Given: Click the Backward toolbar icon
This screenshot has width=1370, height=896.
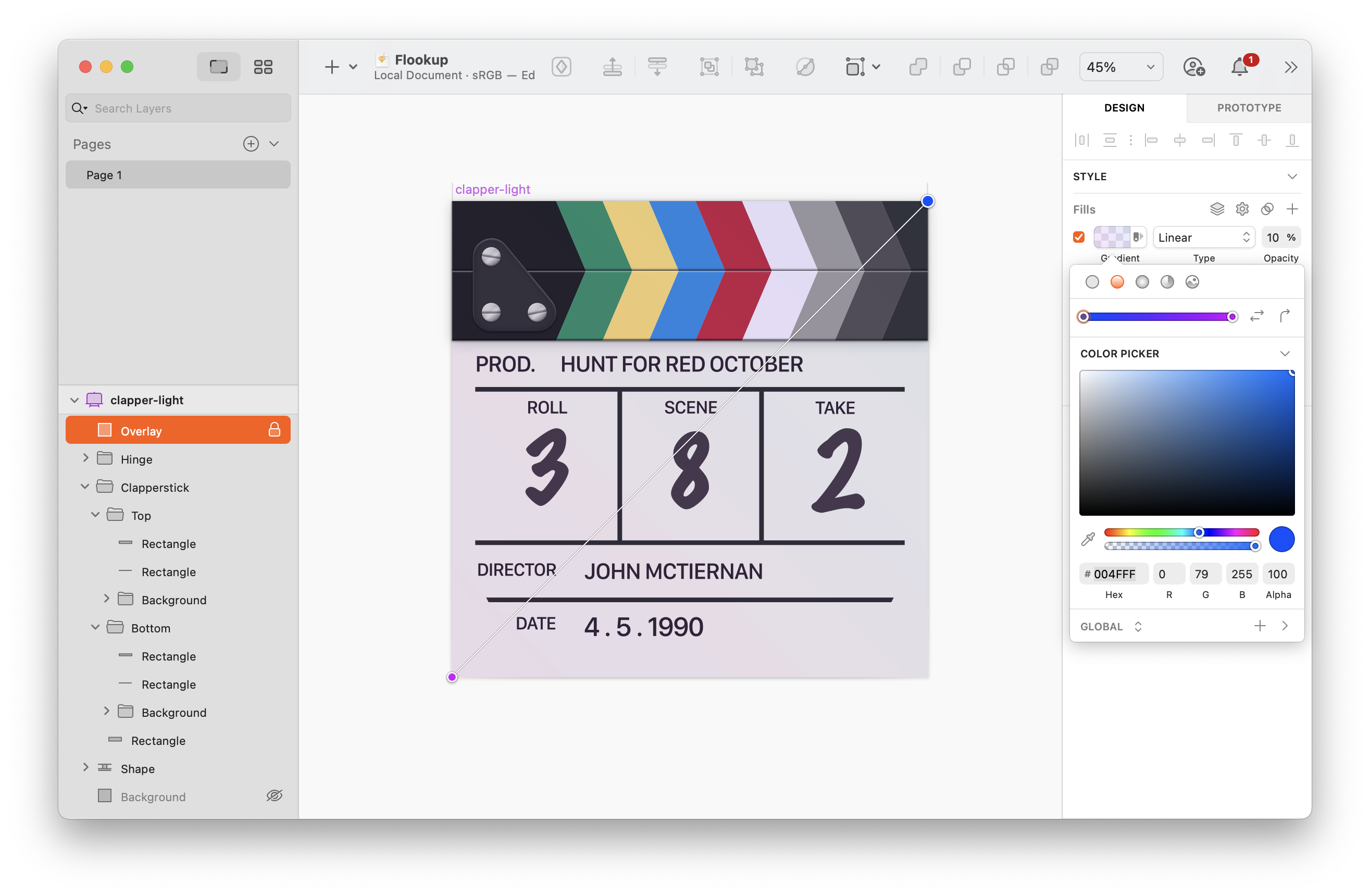Looking at the screenshot, I should [657, 67].
